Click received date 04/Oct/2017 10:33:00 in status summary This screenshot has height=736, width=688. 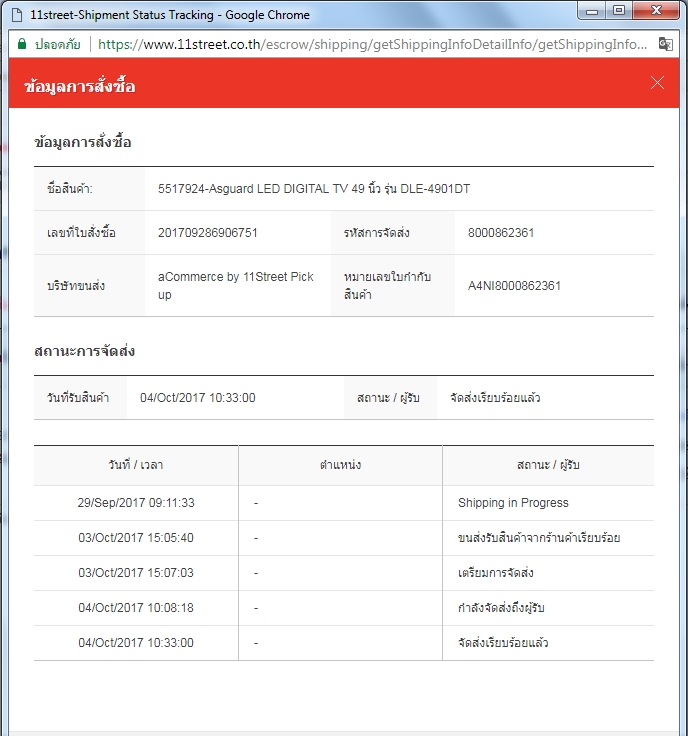pyautogui.click(x=198, y=398)
